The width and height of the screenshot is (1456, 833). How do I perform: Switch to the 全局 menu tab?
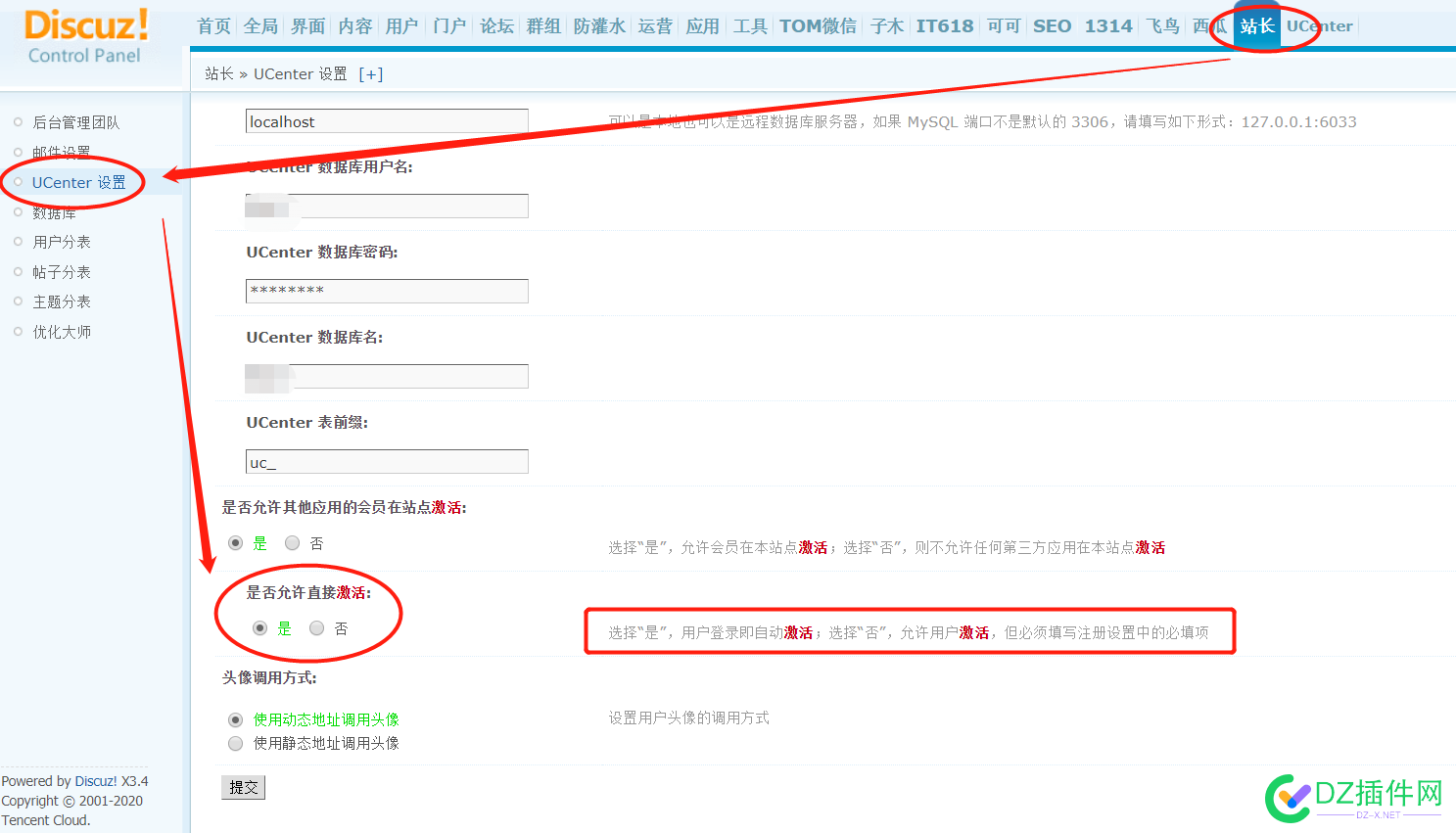tap(260, 26)
